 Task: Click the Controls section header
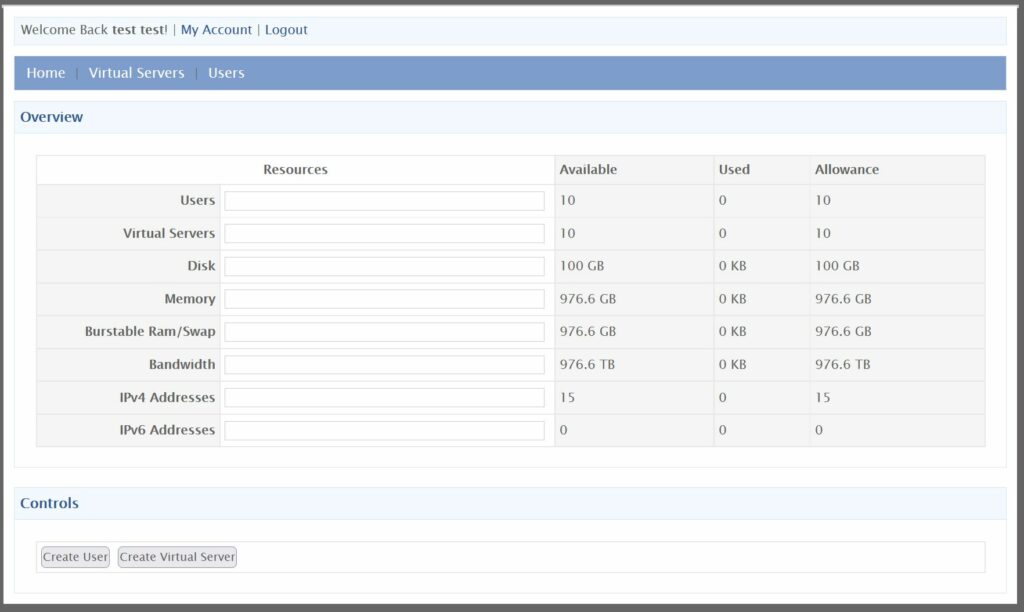point(48,503)
